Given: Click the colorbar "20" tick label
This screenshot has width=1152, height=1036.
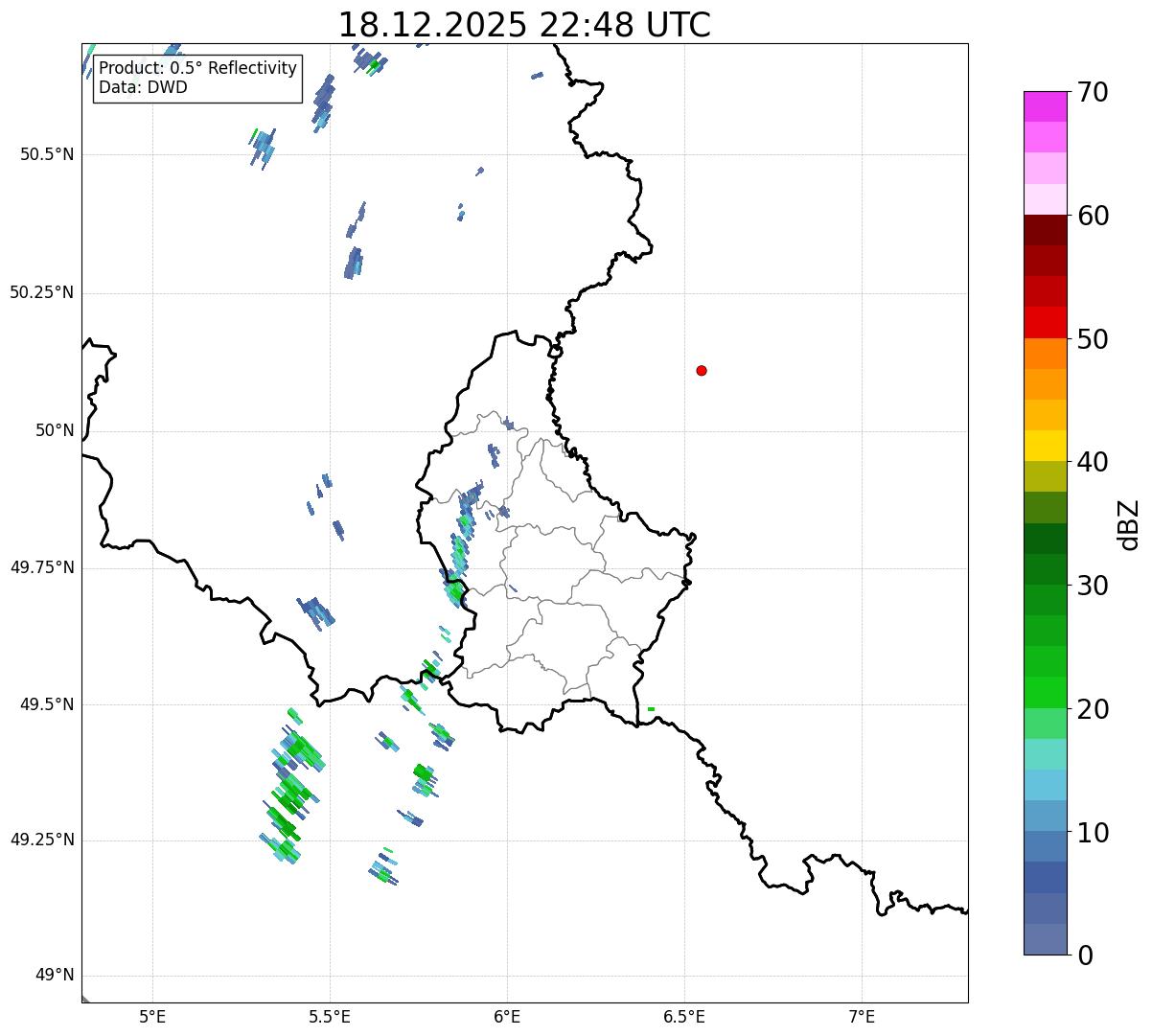Looking at the screenshot, I should click(x=1093, y=709).
